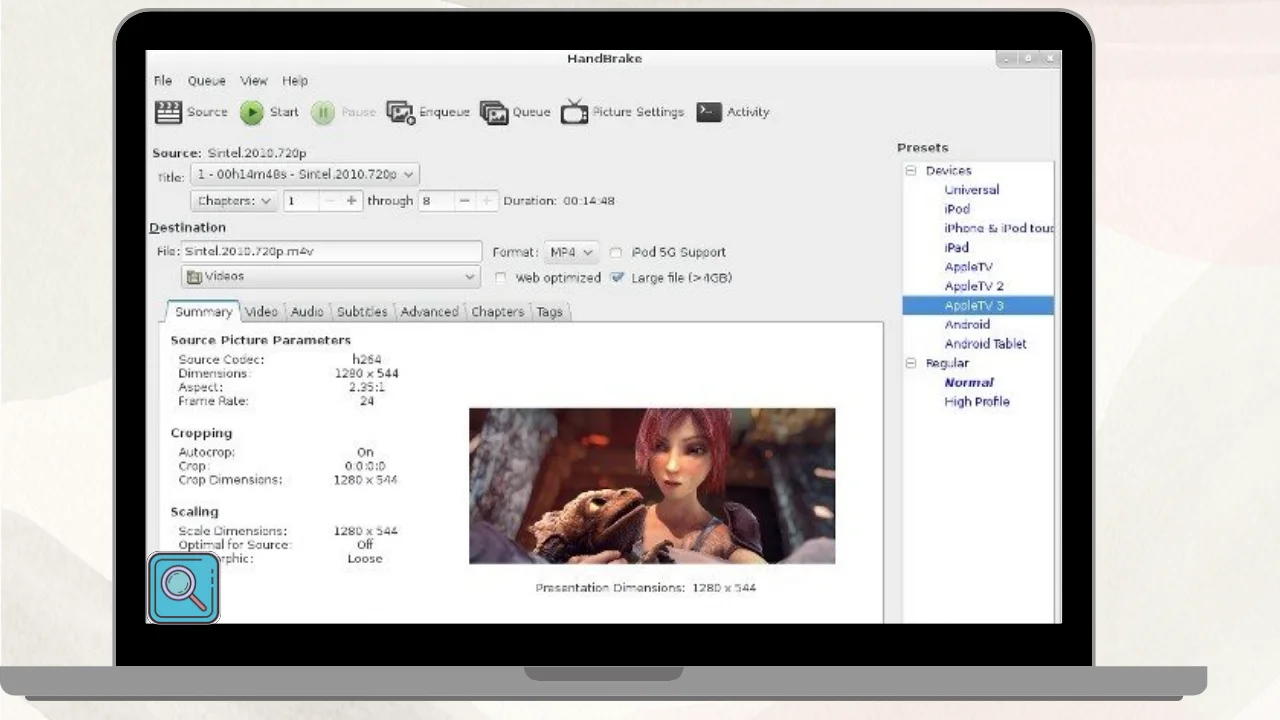Image resolution: width=1280 pixels, height=720 pixels.
Task: Increase the starting chapter with plus
Action: click(351, 201)
